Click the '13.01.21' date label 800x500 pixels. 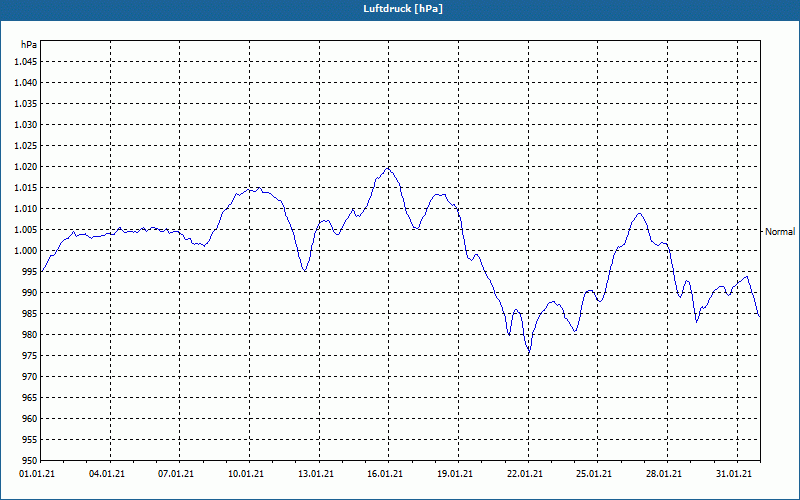(316, 474)
